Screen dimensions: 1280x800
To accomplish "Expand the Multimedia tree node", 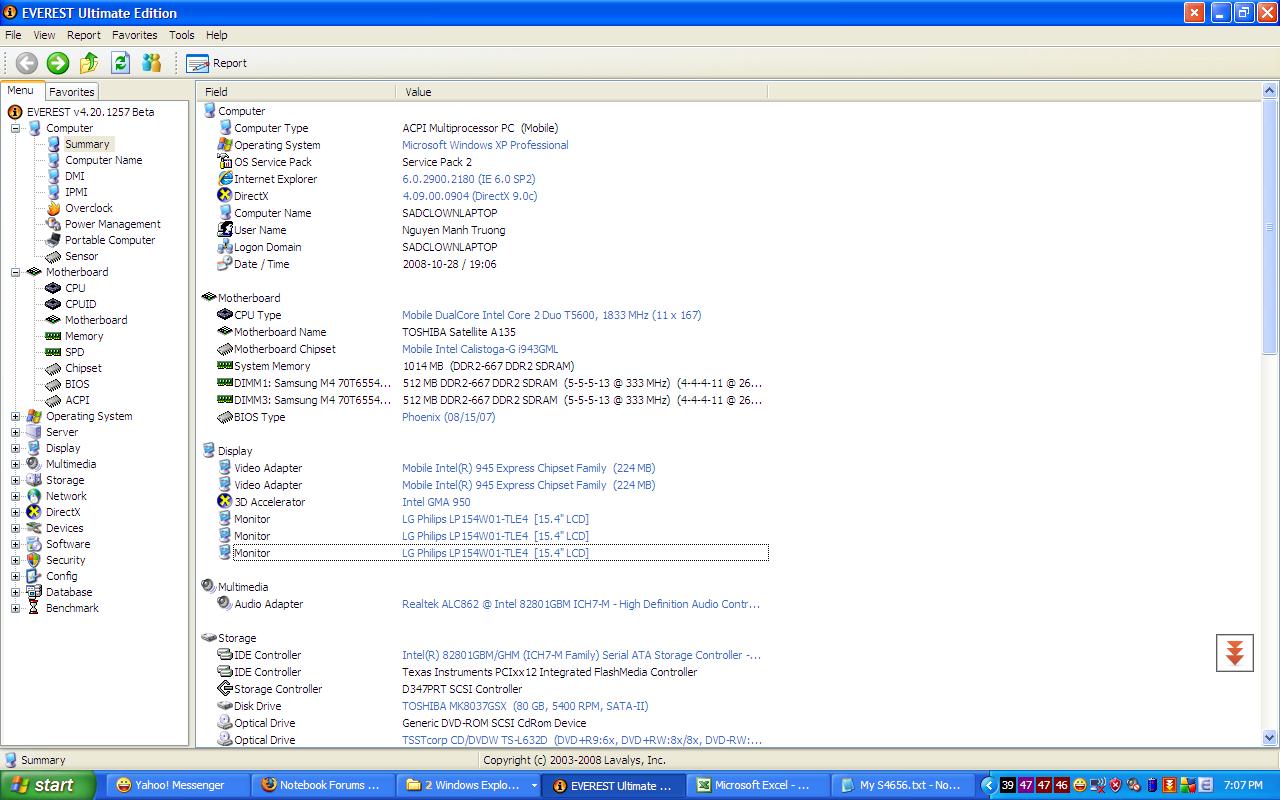I will 16,464.
